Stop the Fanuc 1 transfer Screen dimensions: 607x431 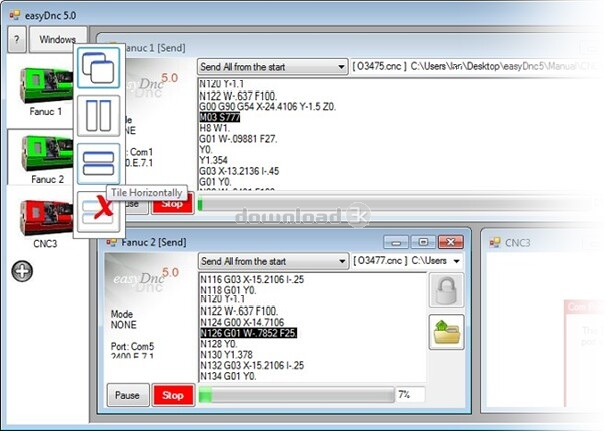(173, 204)
